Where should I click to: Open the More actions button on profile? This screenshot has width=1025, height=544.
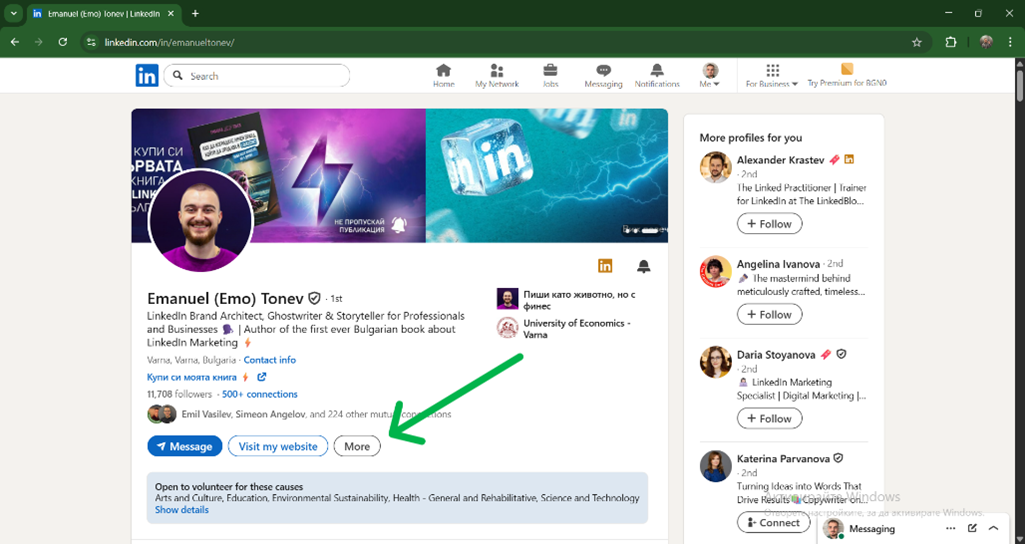click(357, 446)
